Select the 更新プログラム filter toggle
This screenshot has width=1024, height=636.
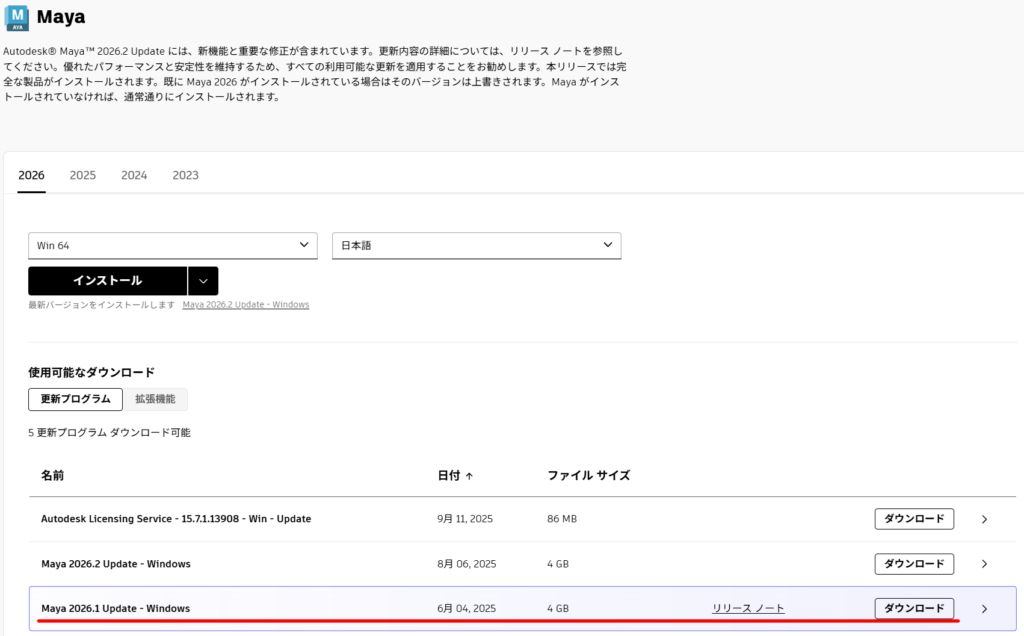75,399
